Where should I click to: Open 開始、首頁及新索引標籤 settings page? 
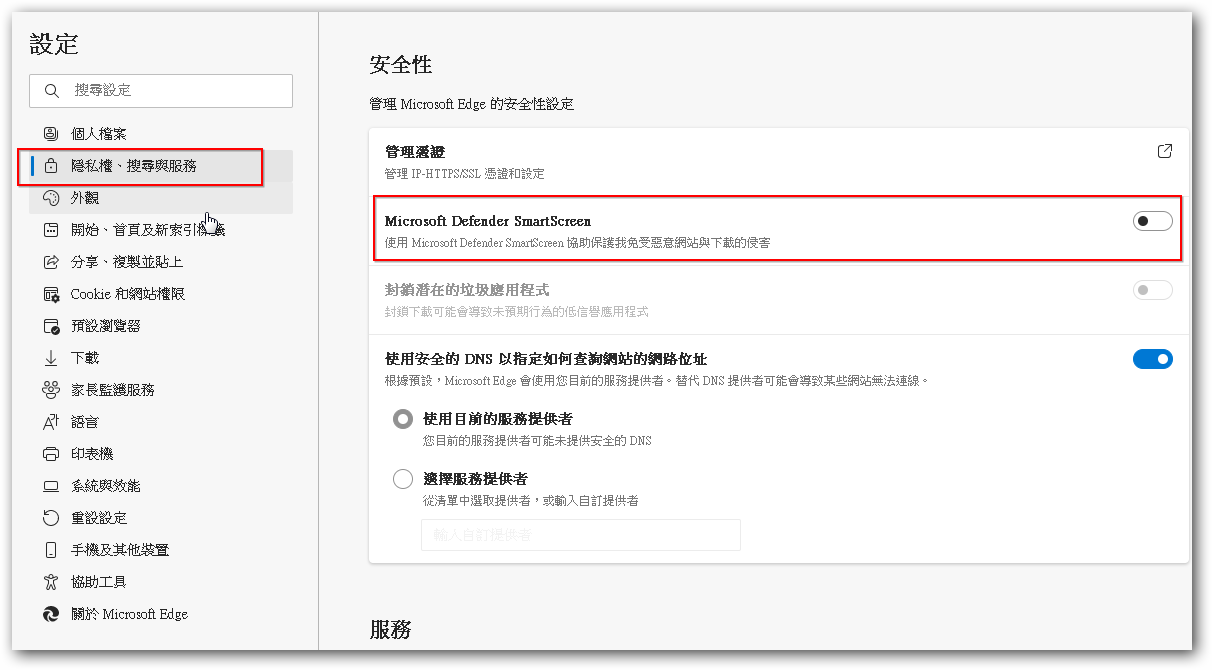tap(147, 230)
